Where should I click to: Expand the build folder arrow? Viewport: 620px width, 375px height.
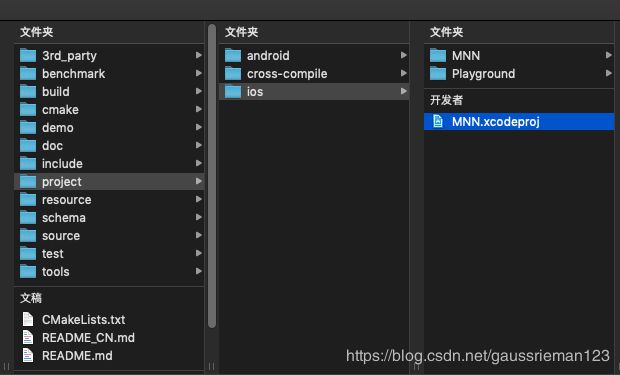tap(199, 91)
